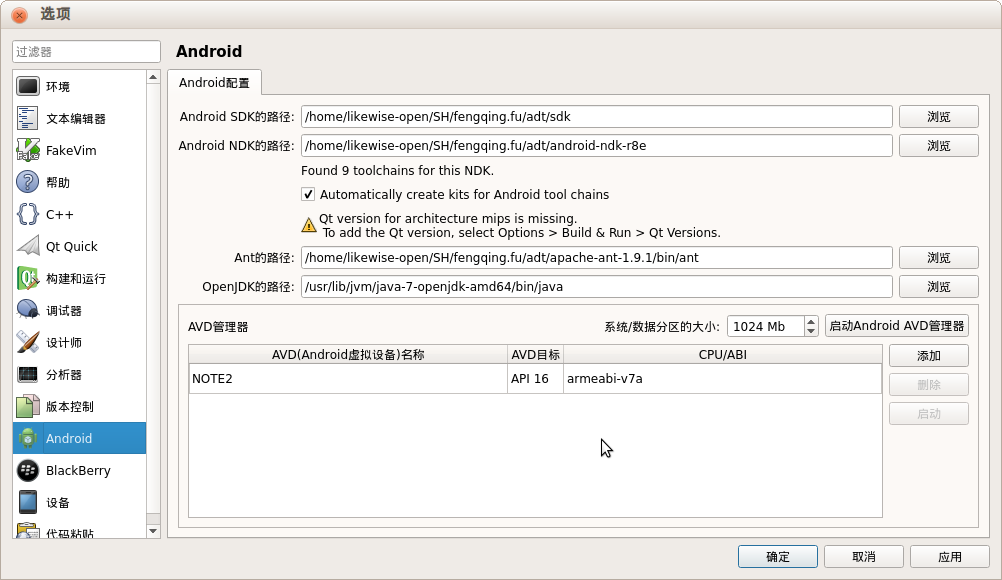Browse for the OpenJDK path

pos(939,287)
